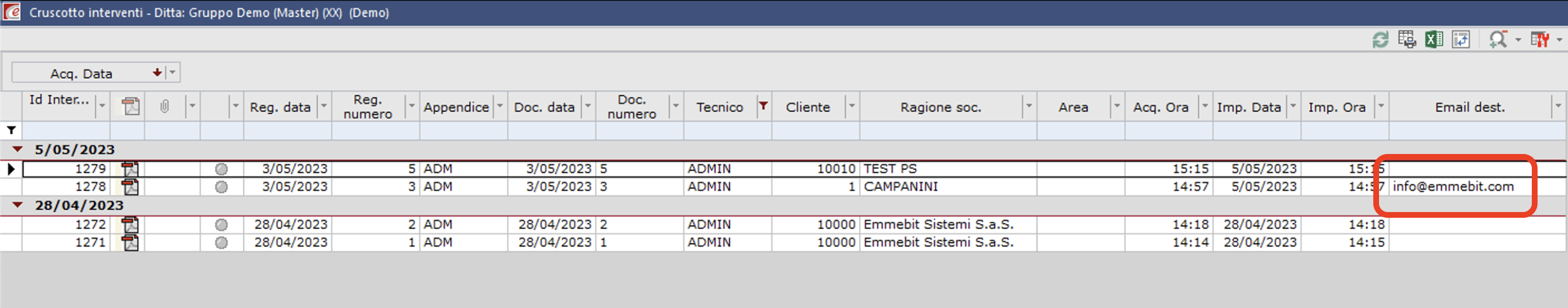Open the Acq. Data group chip dropdown
1568x308 pixels.
(173, 72)
